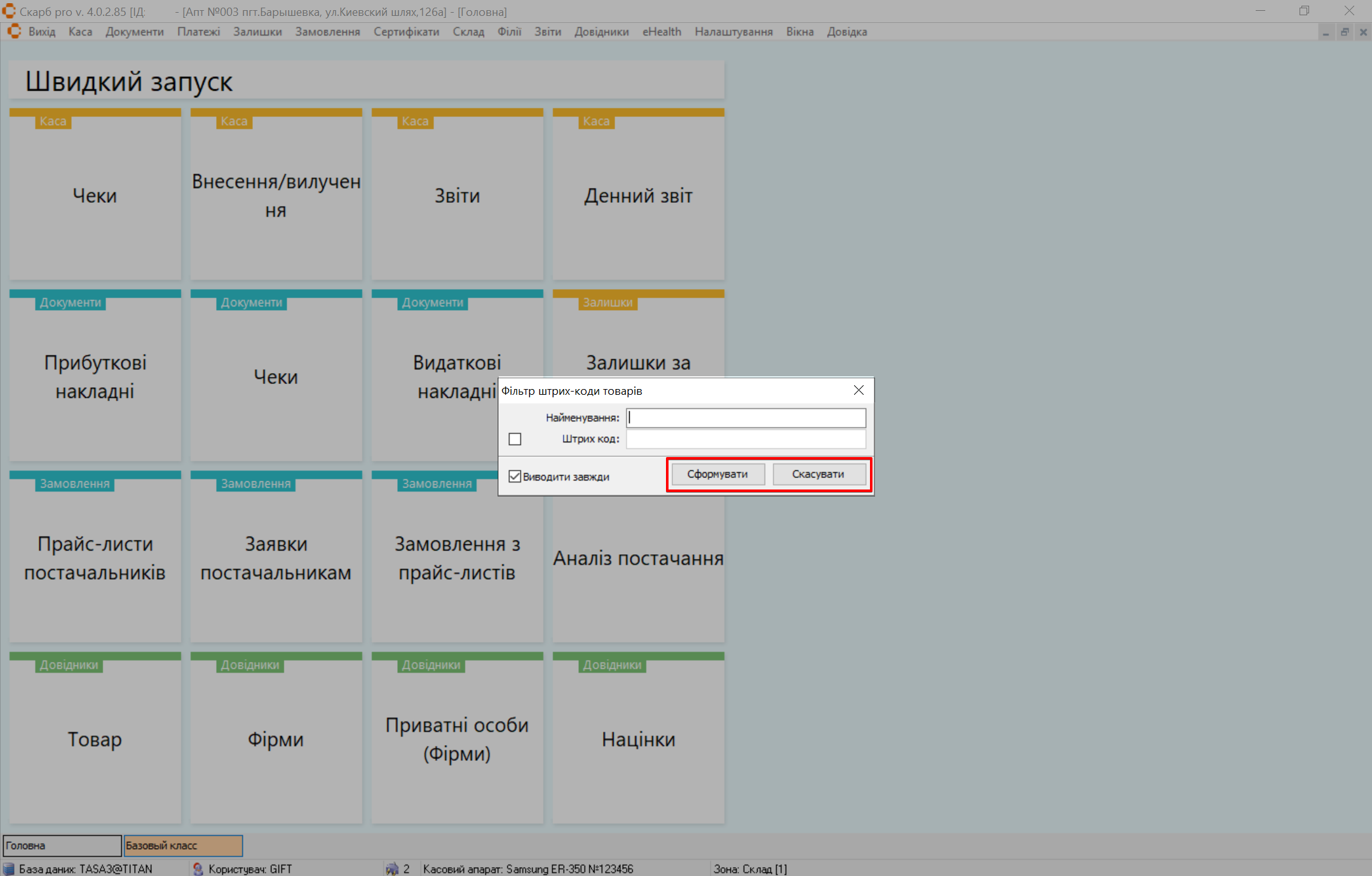Viewport: 1372px width, 876px height.
Task: Switch to the Базовый класс window tab
Action: [183, 845]
